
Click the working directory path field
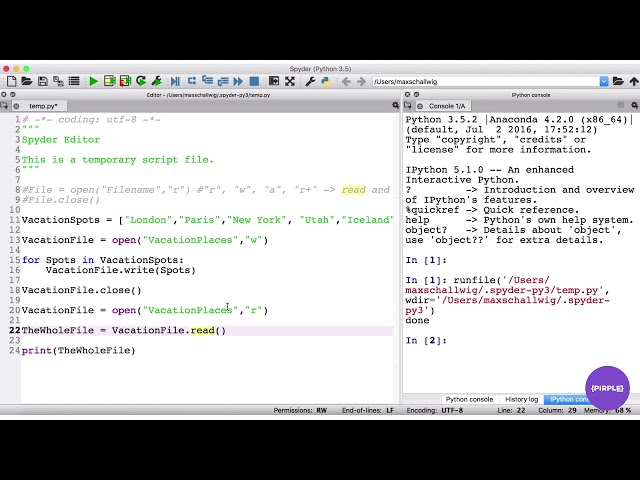point(486,81)
